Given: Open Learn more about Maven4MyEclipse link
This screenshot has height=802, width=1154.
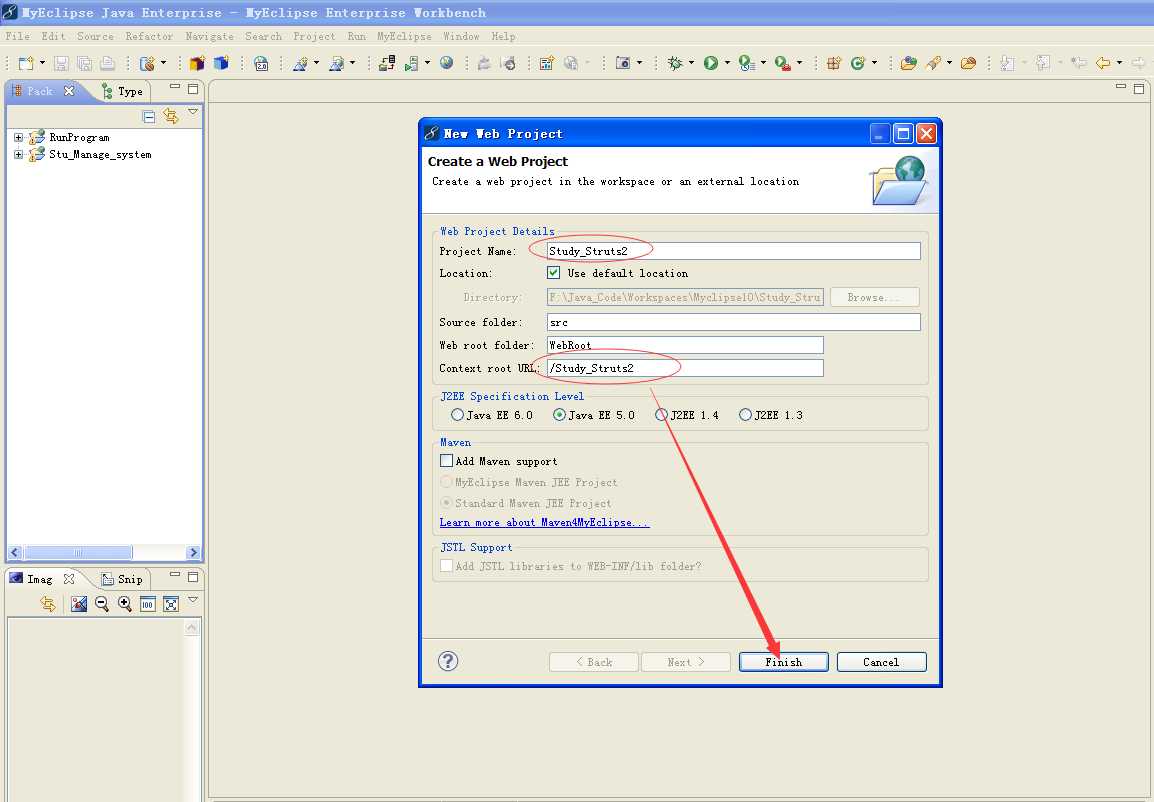Looking at the screenshot, I should [544, 522].
